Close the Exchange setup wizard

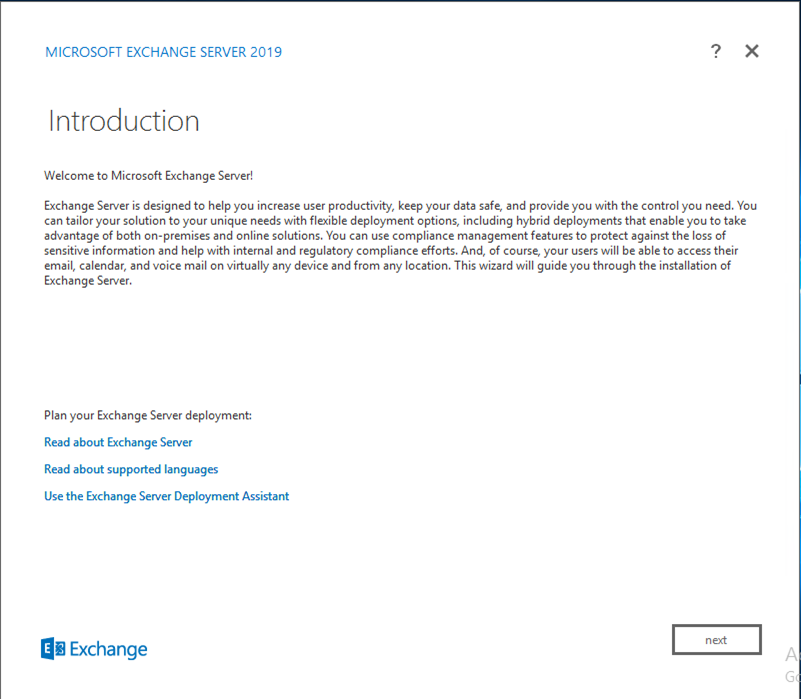click(x=752, y=51)
